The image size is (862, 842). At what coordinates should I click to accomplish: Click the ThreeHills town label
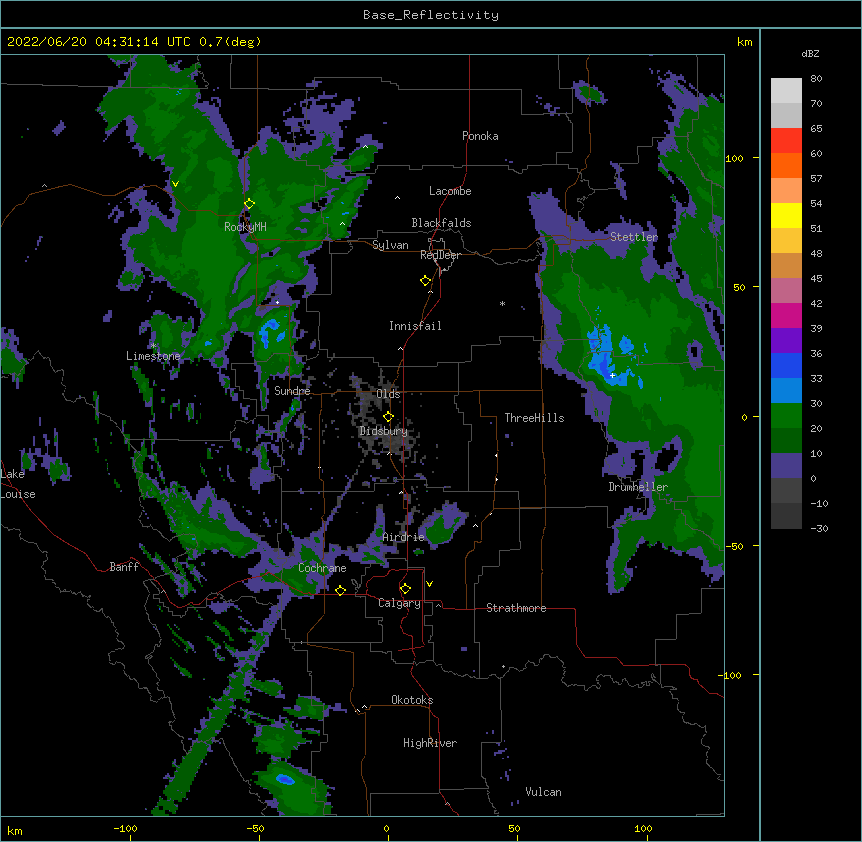[534, 418]
